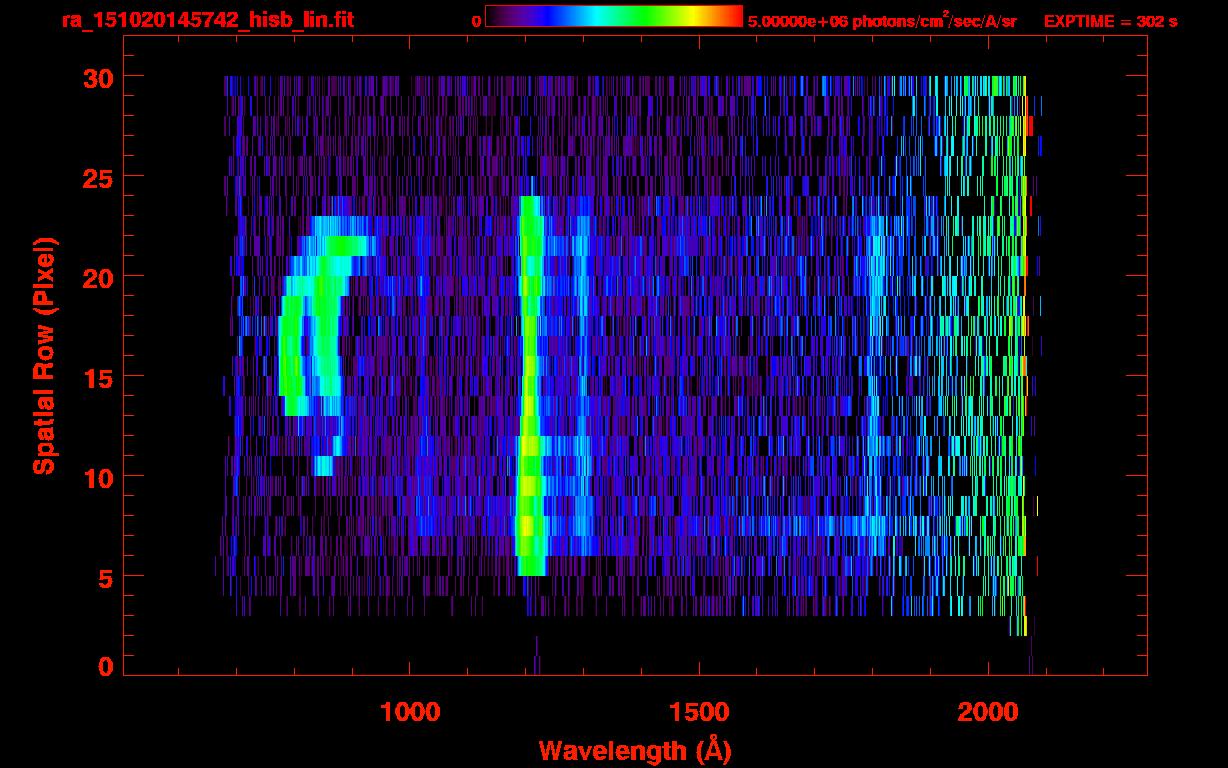Click the x-axis tick label 1500
Viewport: 1228px width, 768px height.
point(699,711)
